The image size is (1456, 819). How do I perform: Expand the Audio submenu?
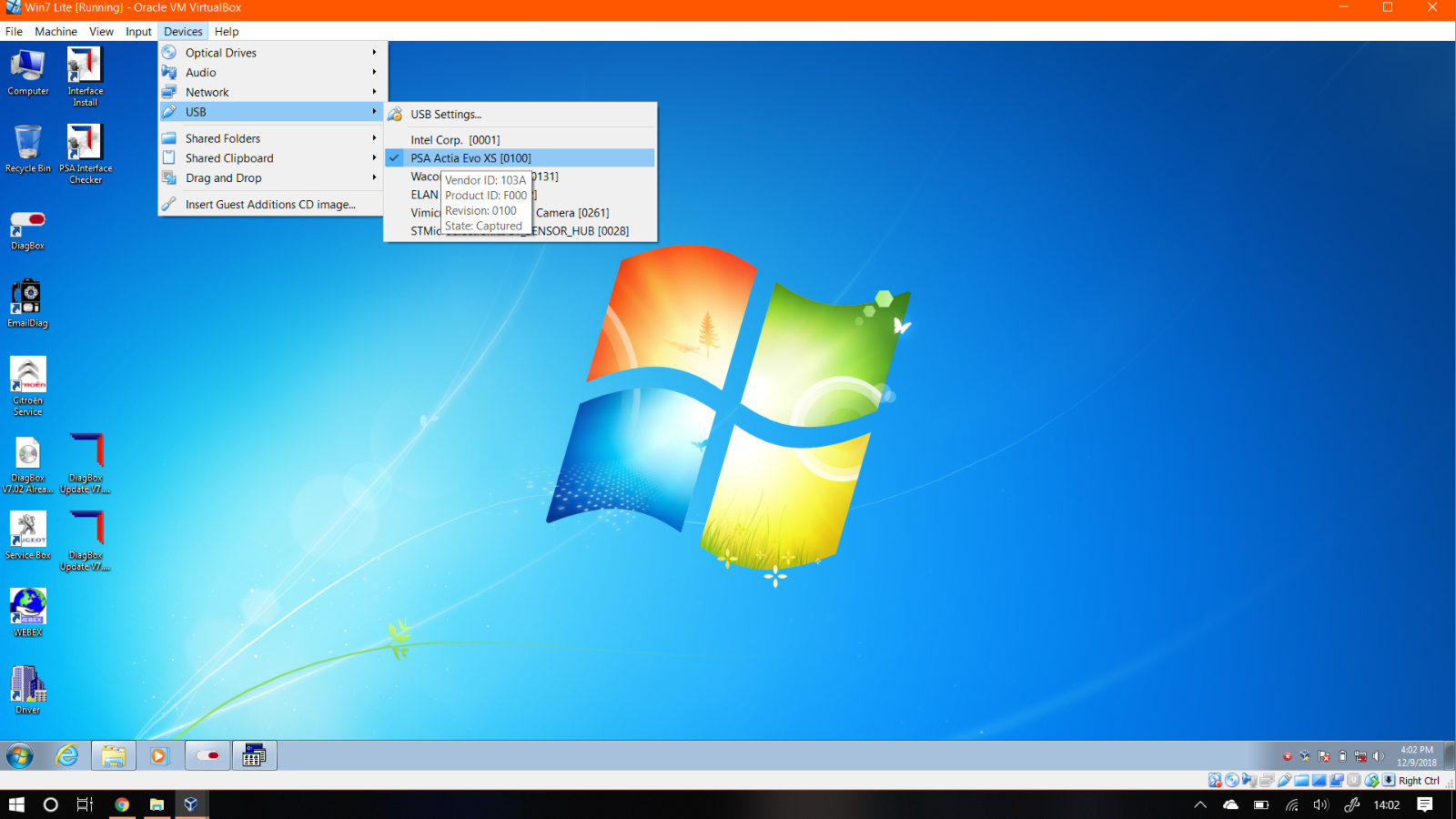(x=273, y=73)
